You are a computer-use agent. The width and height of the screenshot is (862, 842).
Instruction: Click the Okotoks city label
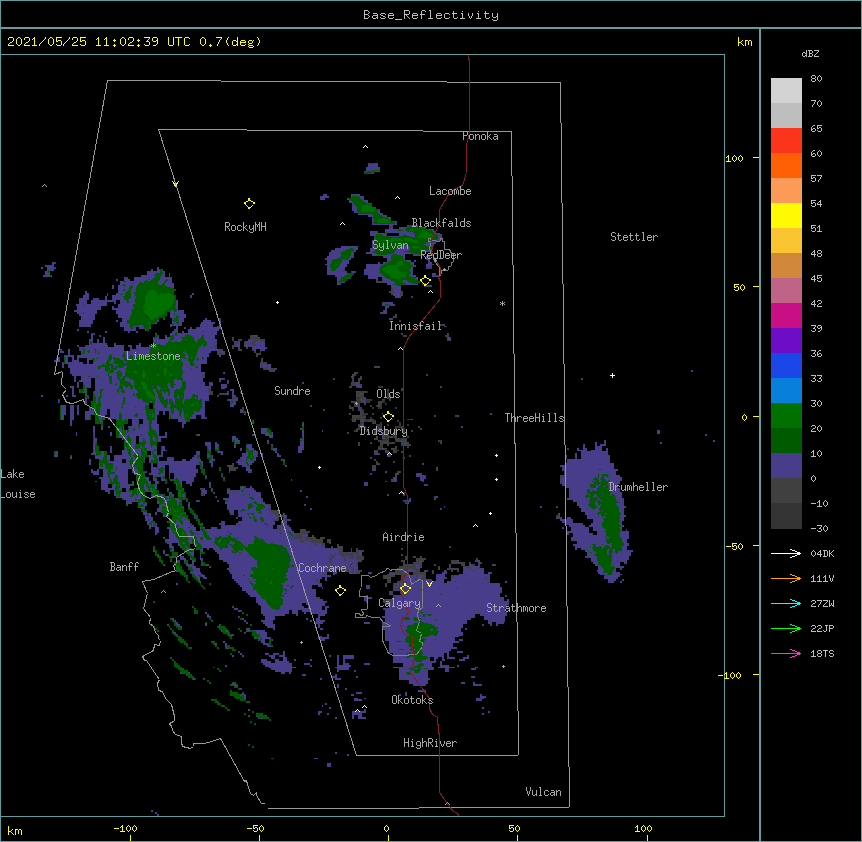(x=412, y=700)
